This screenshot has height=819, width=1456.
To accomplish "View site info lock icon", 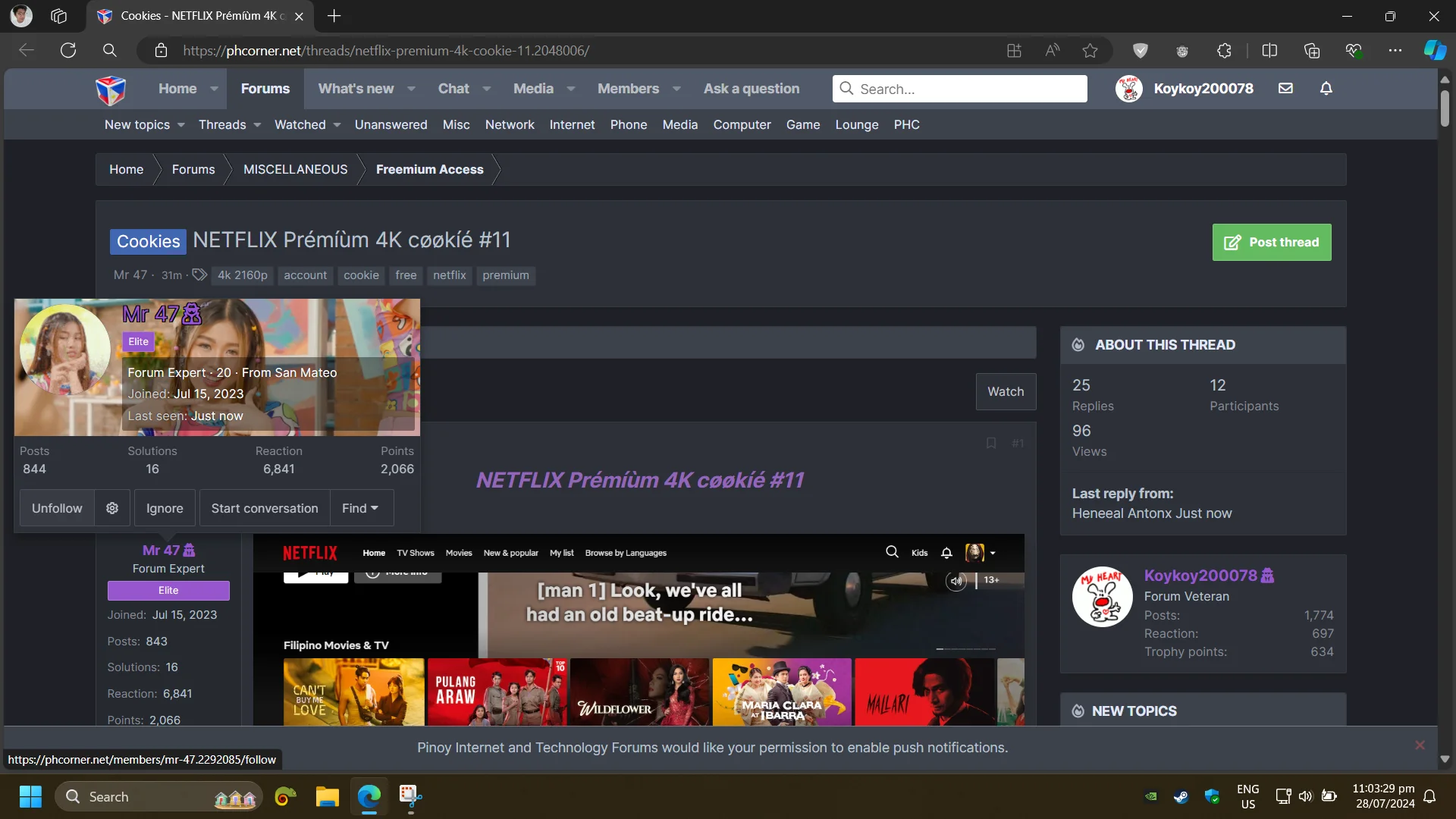I will point(161,50).
